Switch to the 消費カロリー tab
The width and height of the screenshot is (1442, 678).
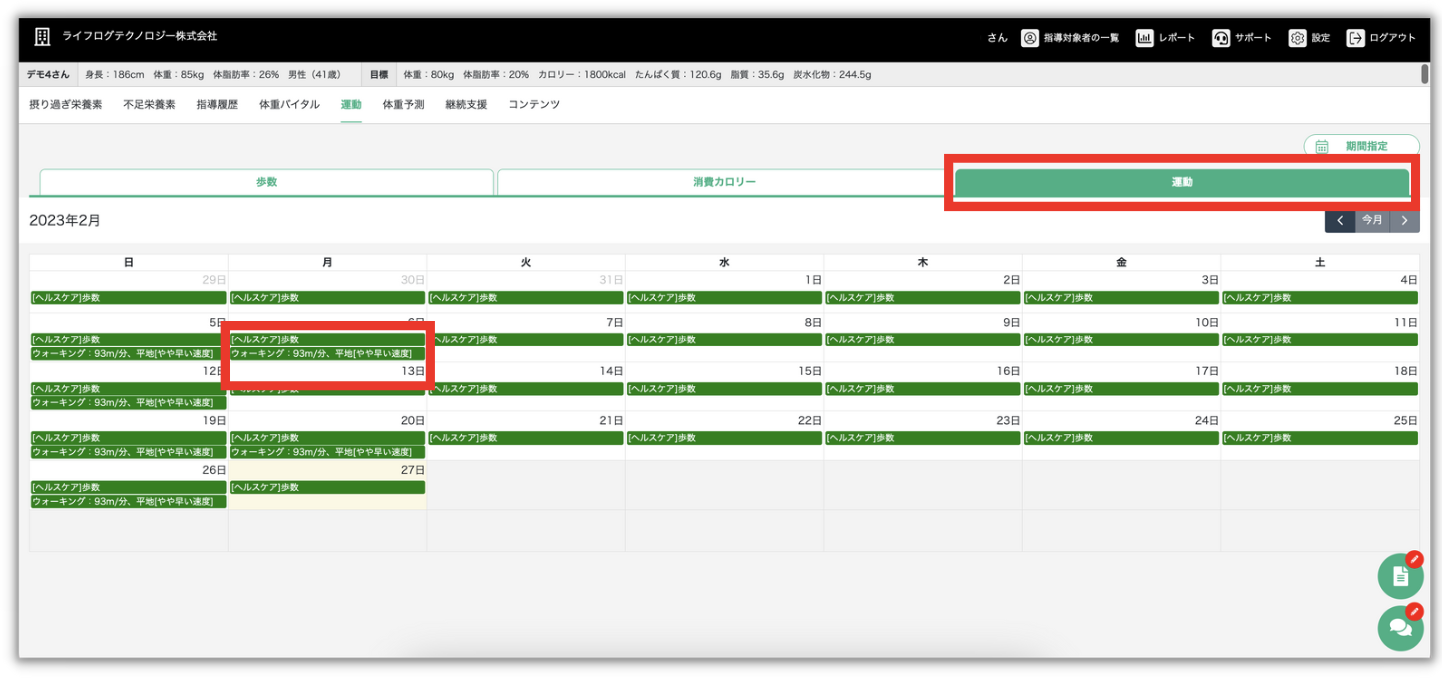[724, 182]
